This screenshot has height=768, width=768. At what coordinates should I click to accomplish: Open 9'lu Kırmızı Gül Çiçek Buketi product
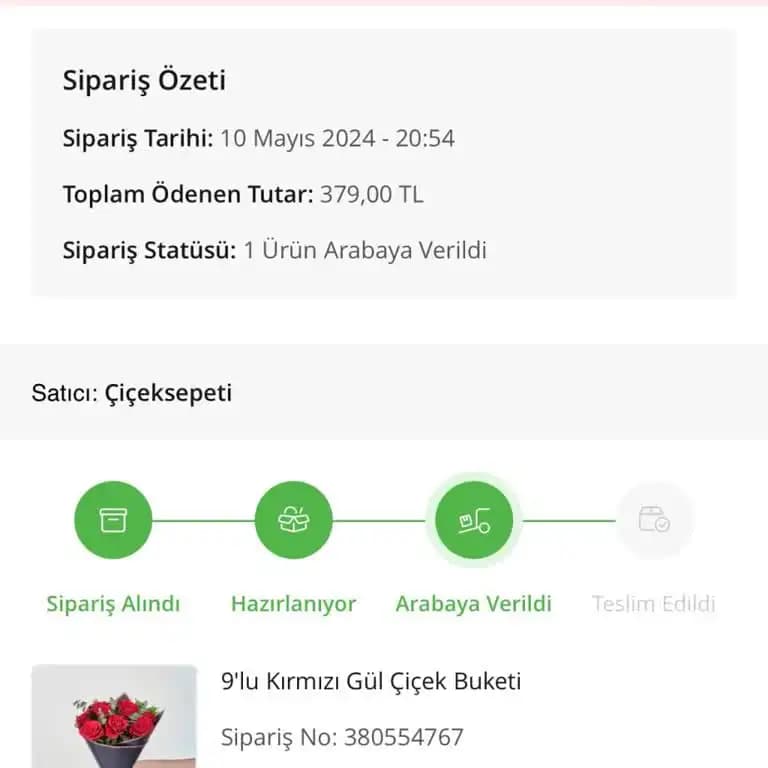tap(371, 682)
